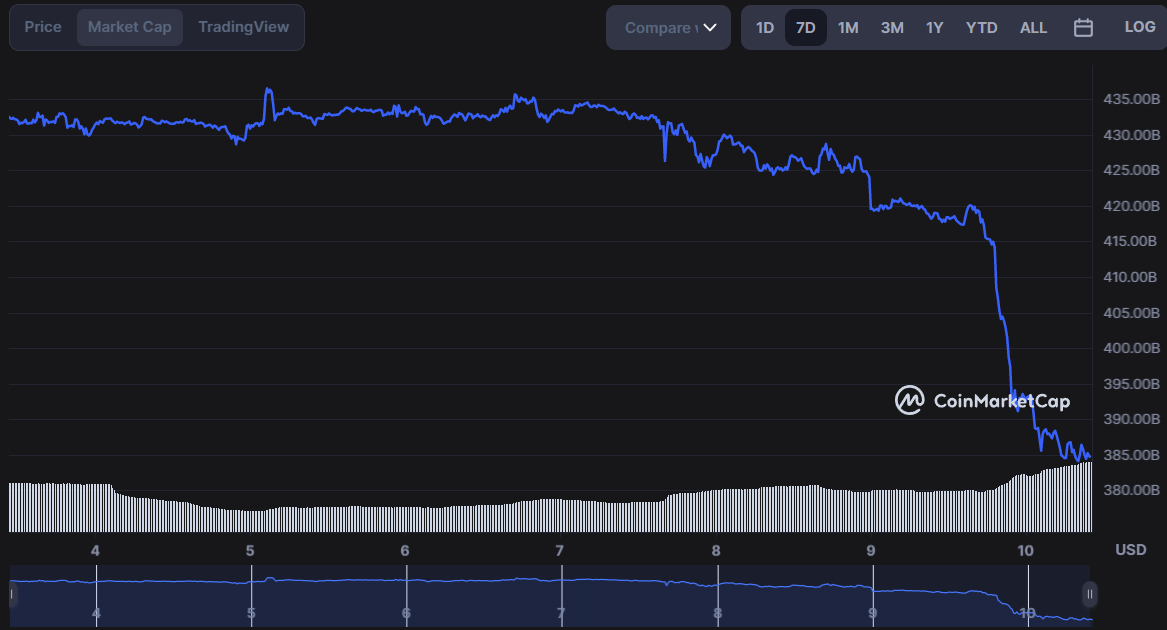Viewport: 1167px width, 630px height.
Task: Select the YTD timeframe option
Action: (981, 27)
